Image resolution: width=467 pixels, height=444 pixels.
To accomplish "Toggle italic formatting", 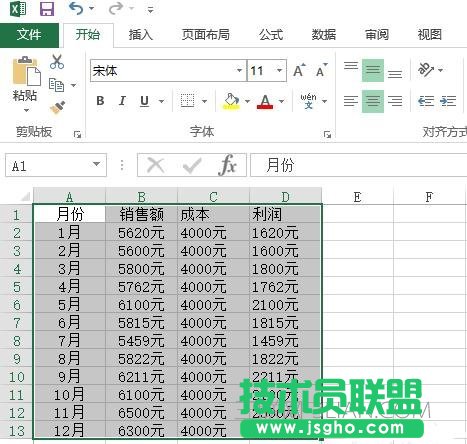I will pyautogui.click(x=122, y=101).
